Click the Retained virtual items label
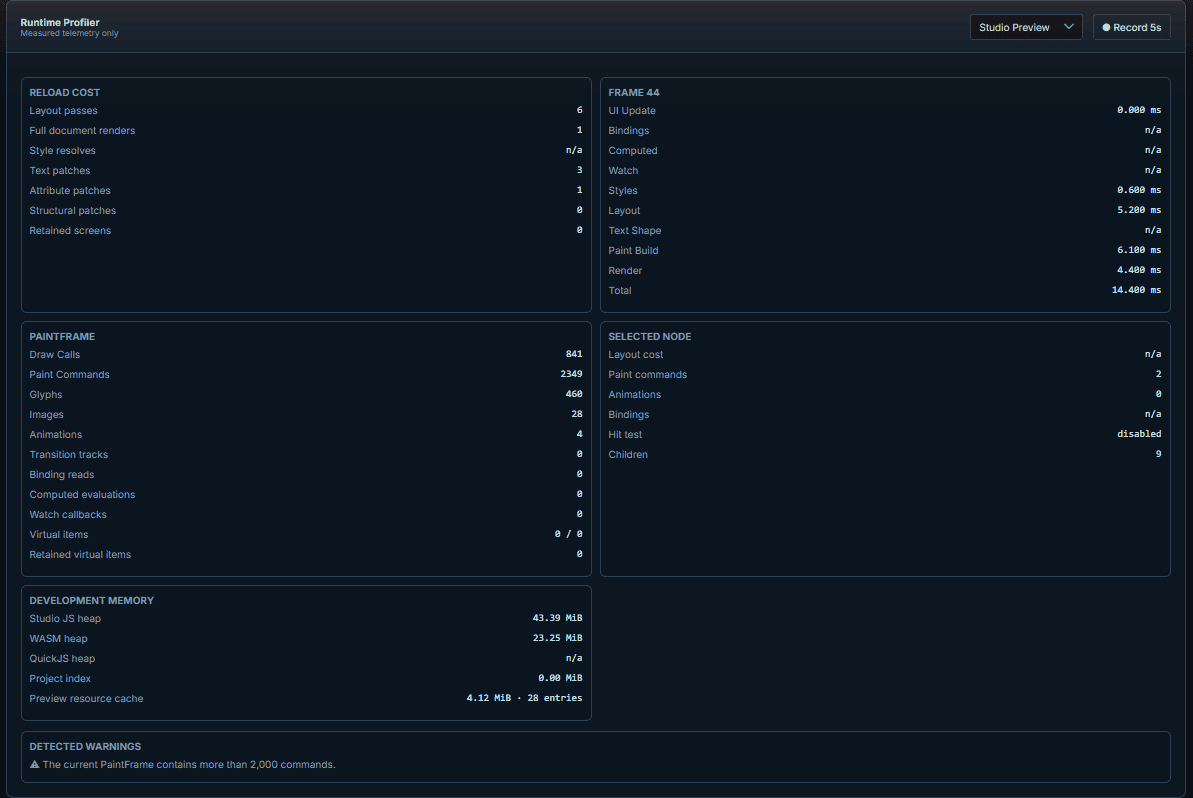The width and height of the screenshot is (1193, 798). pos(80,555)
